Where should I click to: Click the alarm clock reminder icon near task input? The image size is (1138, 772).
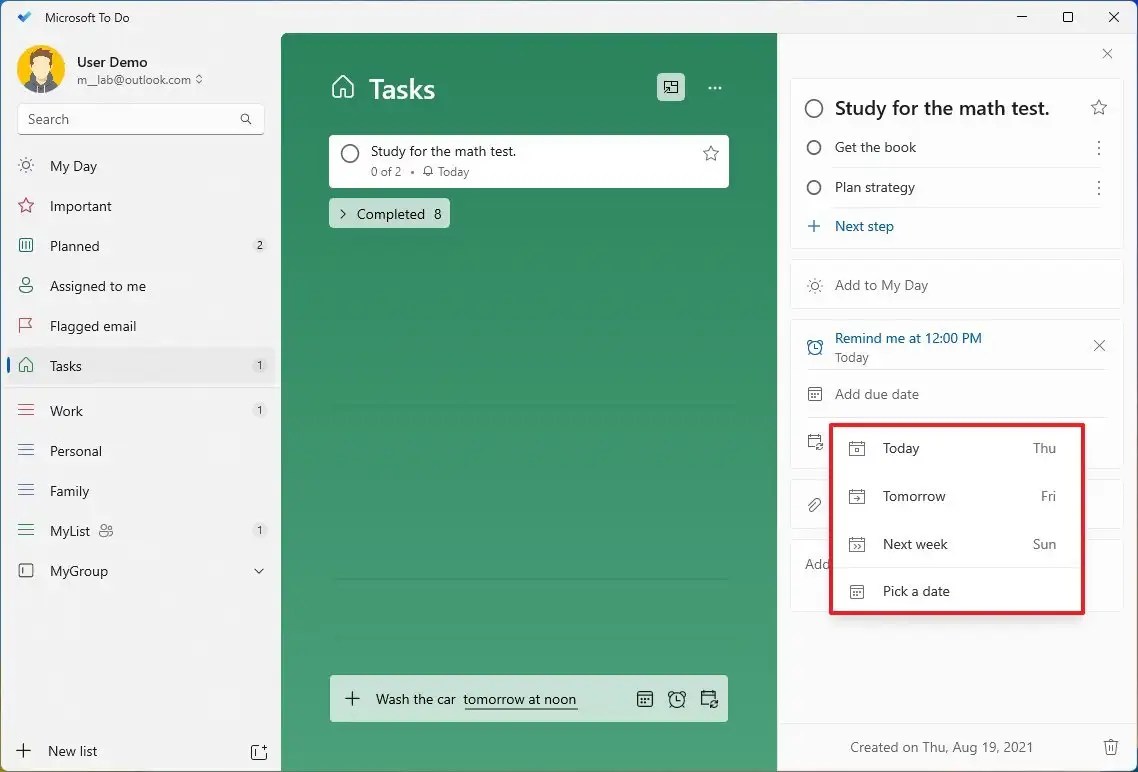click(677, 699)
